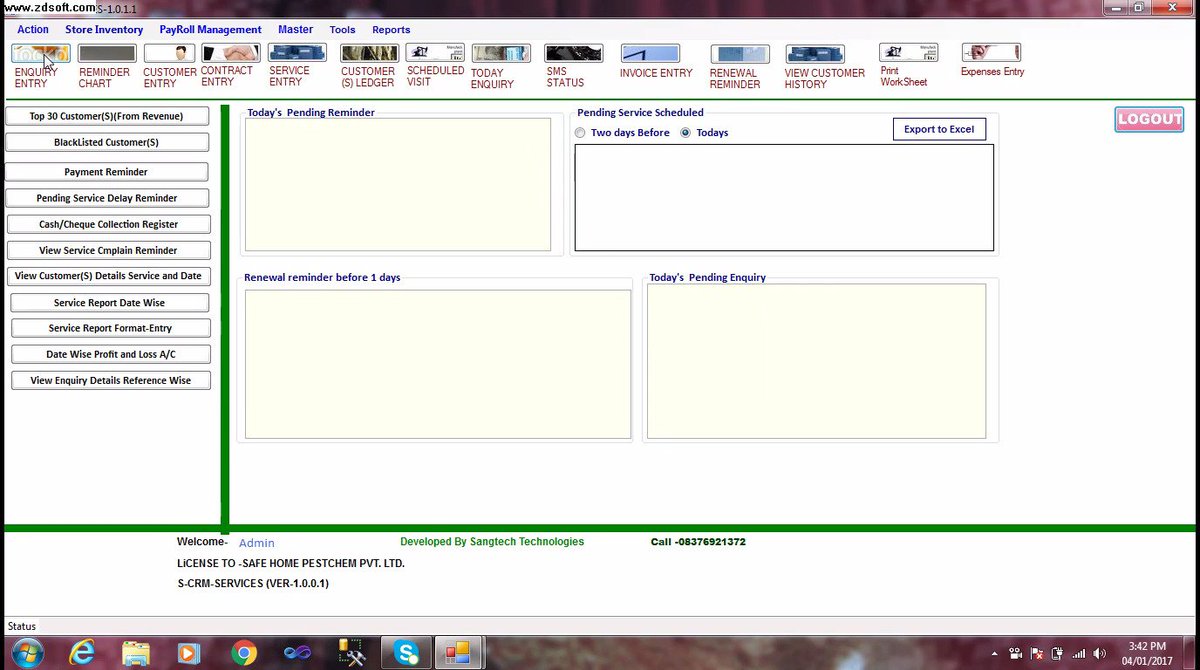The height and width of the screenshot is (670, 1200).
Task: Launch Internet Explorer from the taskbar
Action: (82, 653)
